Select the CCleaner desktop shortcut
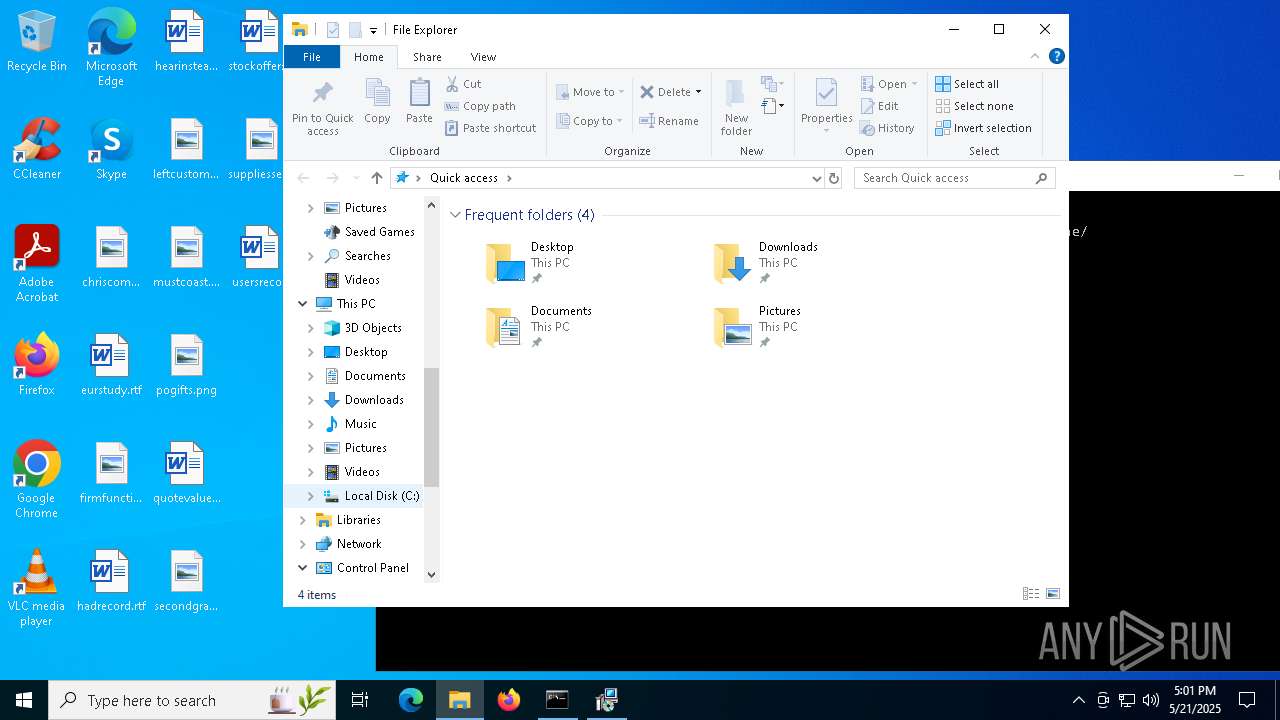 click(37, 149)
